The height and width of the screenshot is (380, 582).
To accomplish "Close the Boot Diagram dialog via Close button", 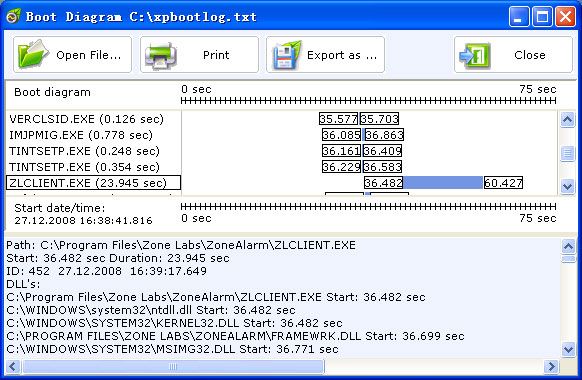I will coord(513,55).
